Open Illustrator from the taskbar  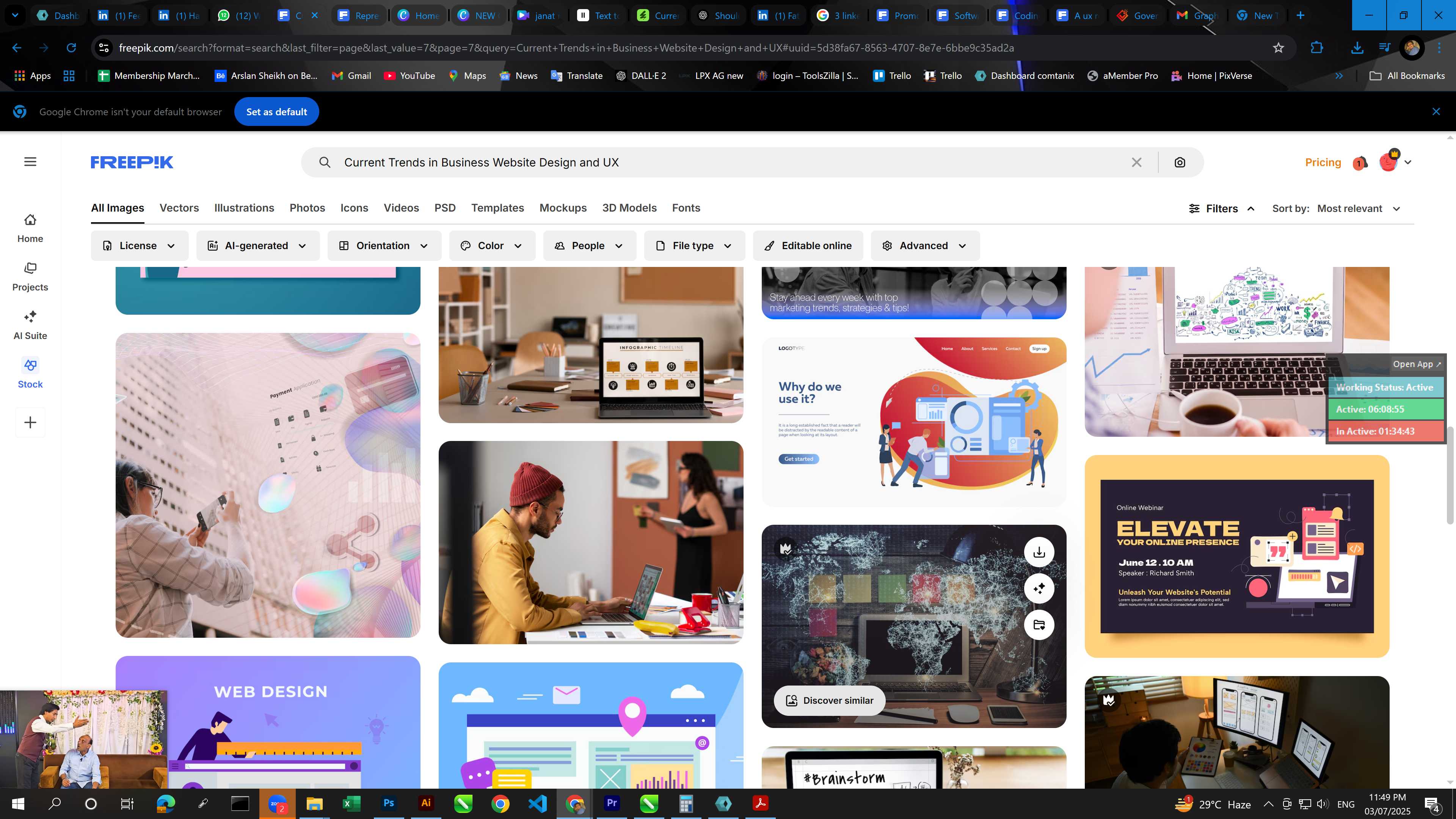pyautogui.click(x=426, y=803)
